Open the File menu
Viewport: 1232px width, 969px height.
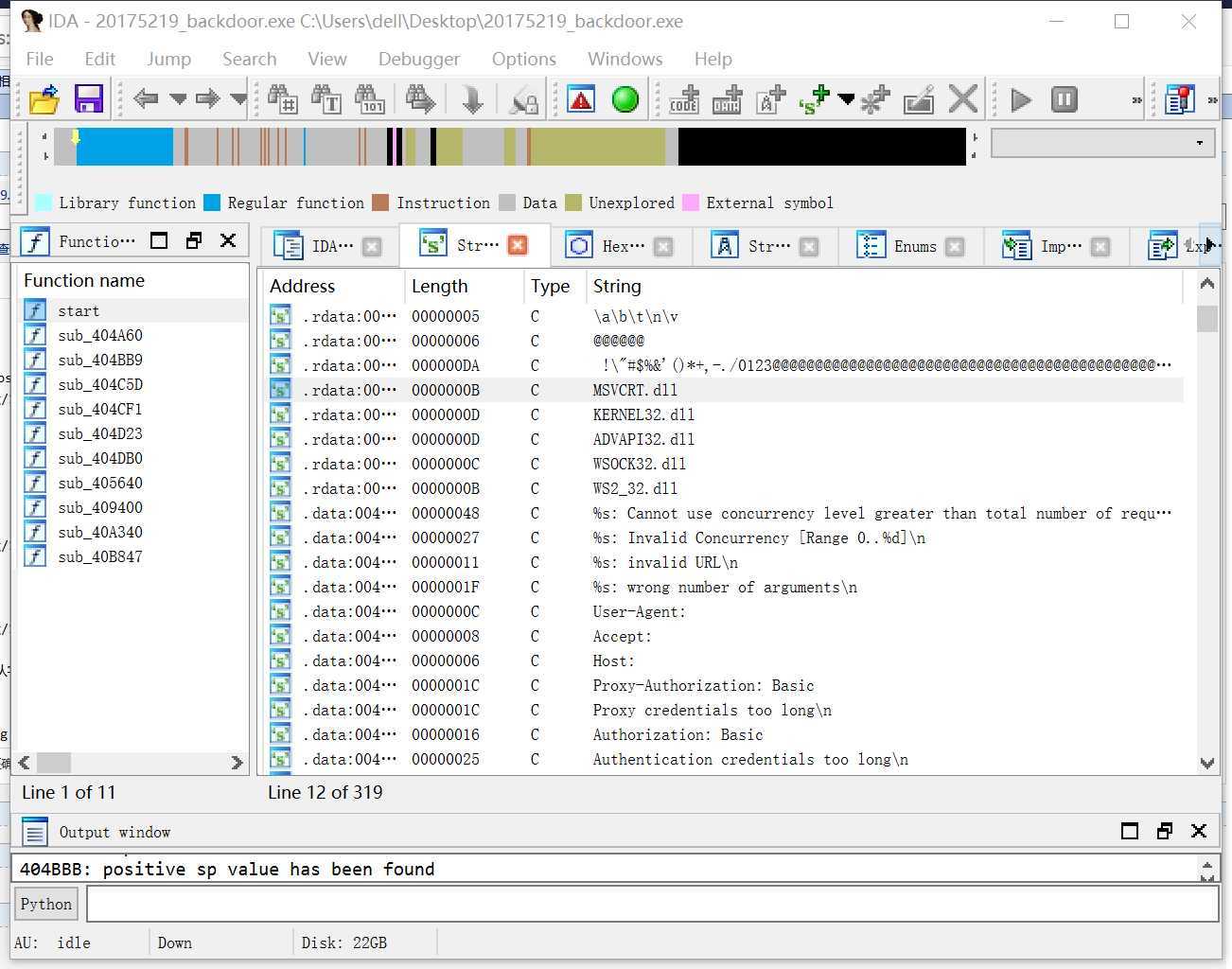tap(40, 59)
